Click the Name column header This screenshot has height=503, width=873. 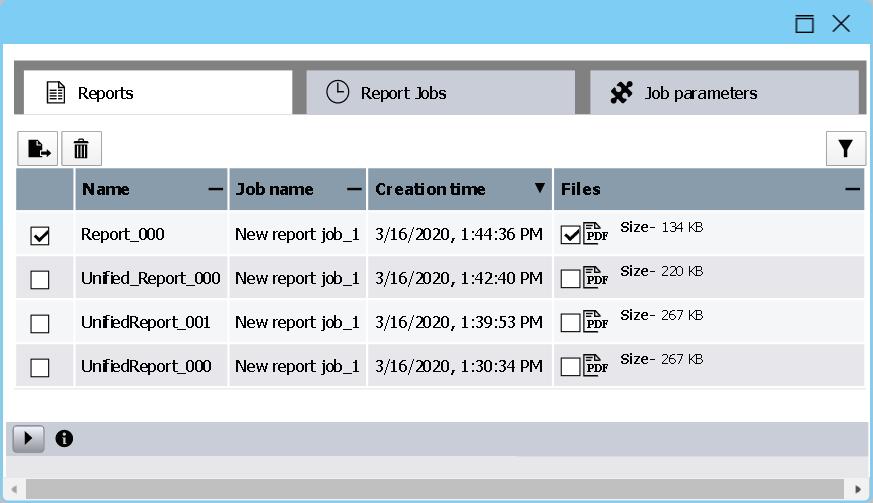pos(151,189)
